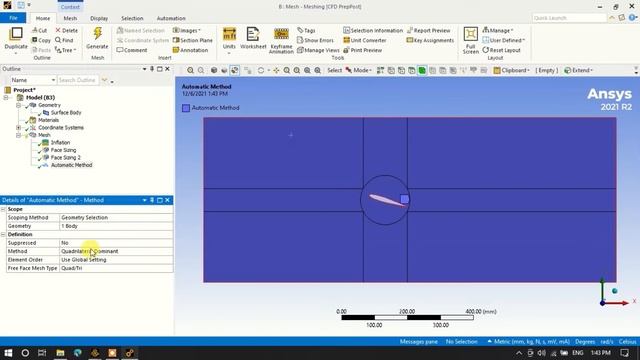640x360 pixels.
Task: Open the Name filter combo box
Action: click(33, 80)
